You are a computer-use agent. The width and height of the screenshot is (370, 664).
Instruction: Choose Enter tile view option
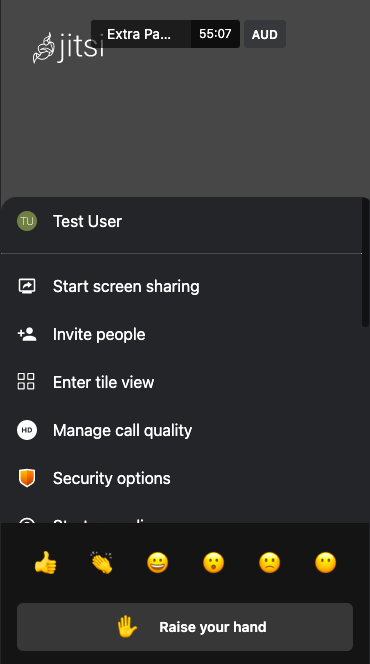pos(182,382)
